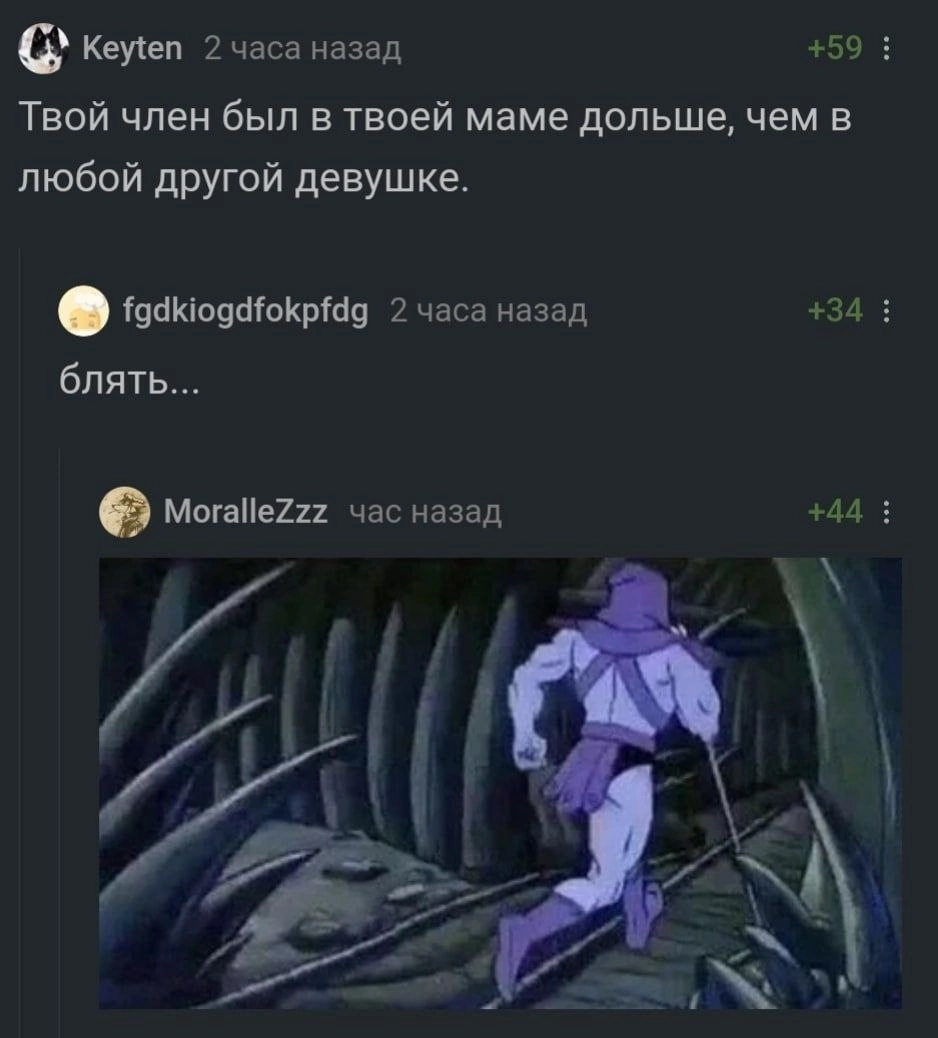Image resolution: width=938 pixels, height=1038 pixels.
Task: Open three-dot menu on MoralleZzz's comment
Action: tap(887, 512)
